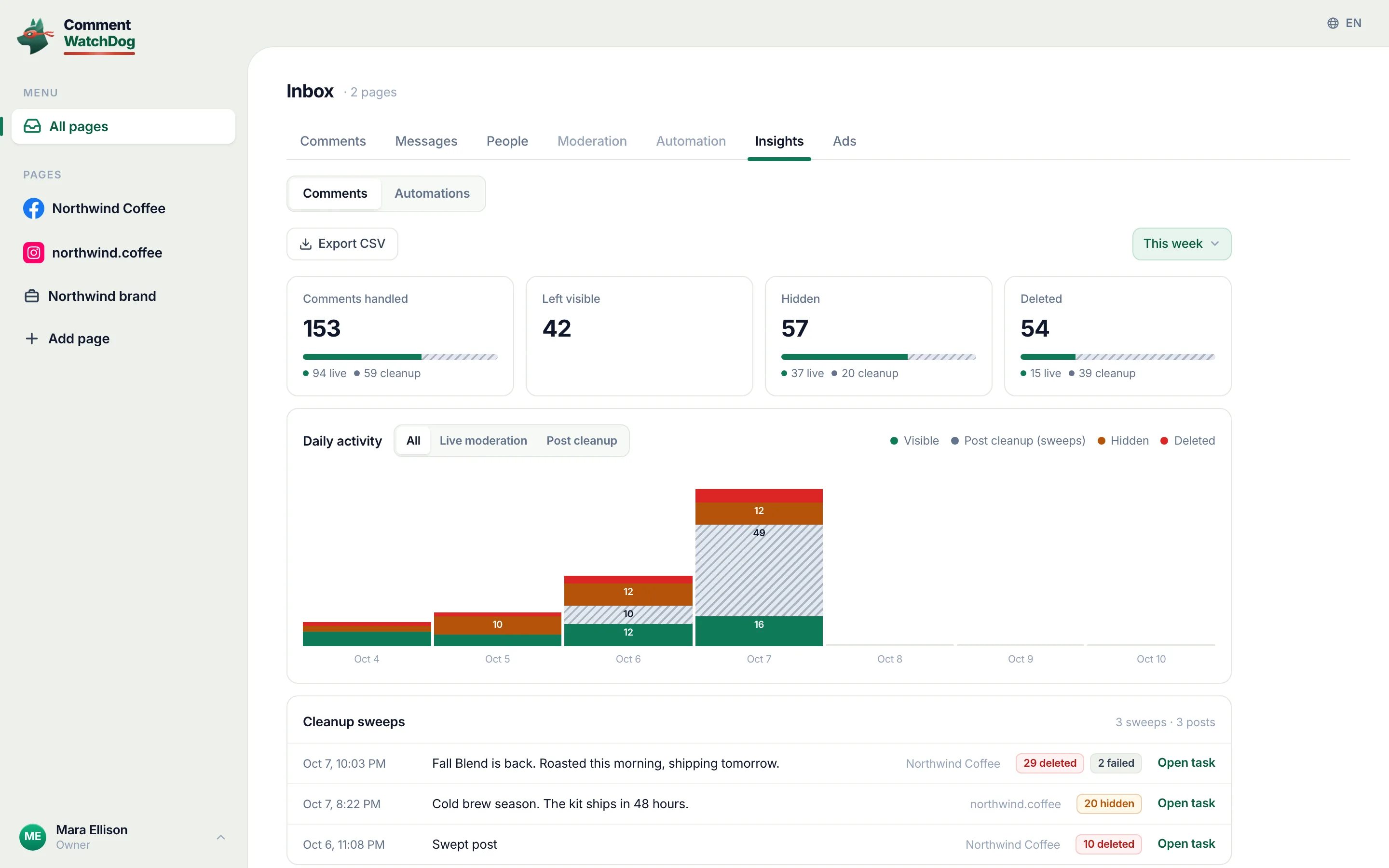Viewport: 1389px width, 868px height.
Task: Click the ME avatar circle
Action: [33, 837]
